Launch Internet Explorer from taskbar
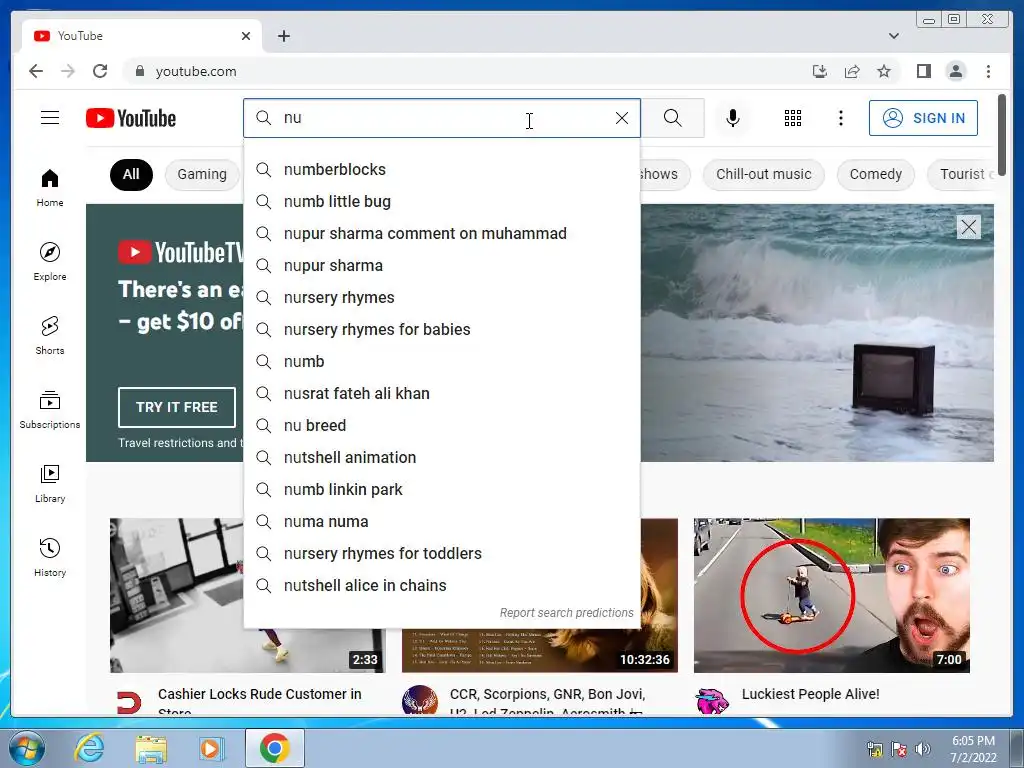 pyautogui.click(x=89, y=748)
